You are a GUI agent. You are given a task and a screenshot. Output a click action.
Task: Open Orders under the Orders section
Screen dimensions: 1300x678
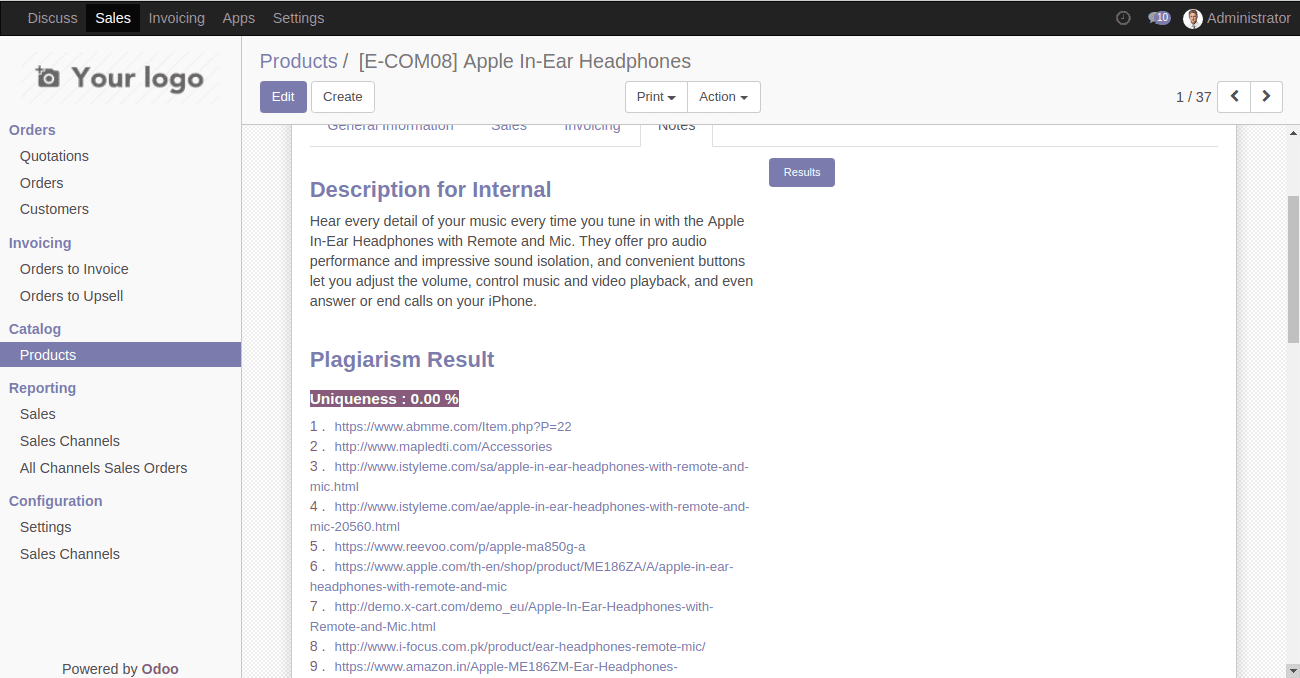click(x=41, y=183)
